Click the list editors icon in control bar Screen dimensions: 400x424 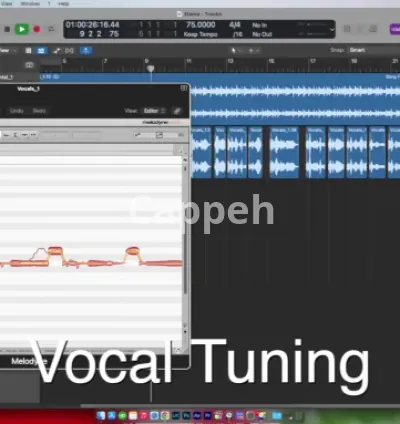click(x=347, y=29)
